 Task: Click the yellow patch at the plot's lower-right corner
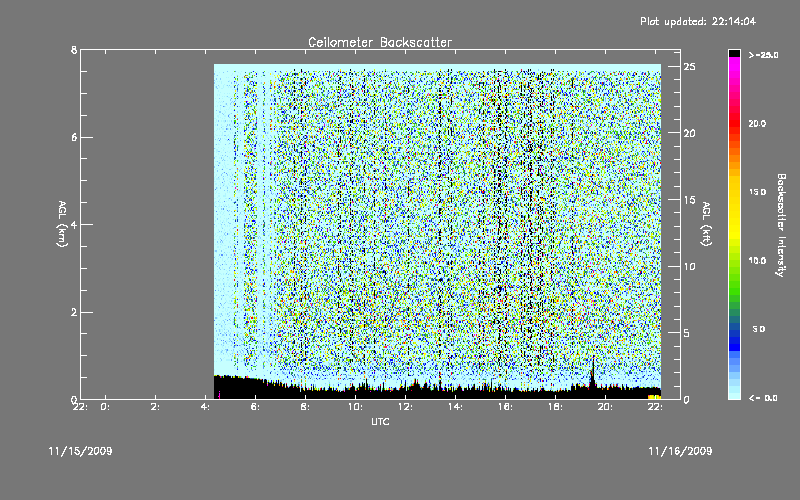(x=654, y=396)
